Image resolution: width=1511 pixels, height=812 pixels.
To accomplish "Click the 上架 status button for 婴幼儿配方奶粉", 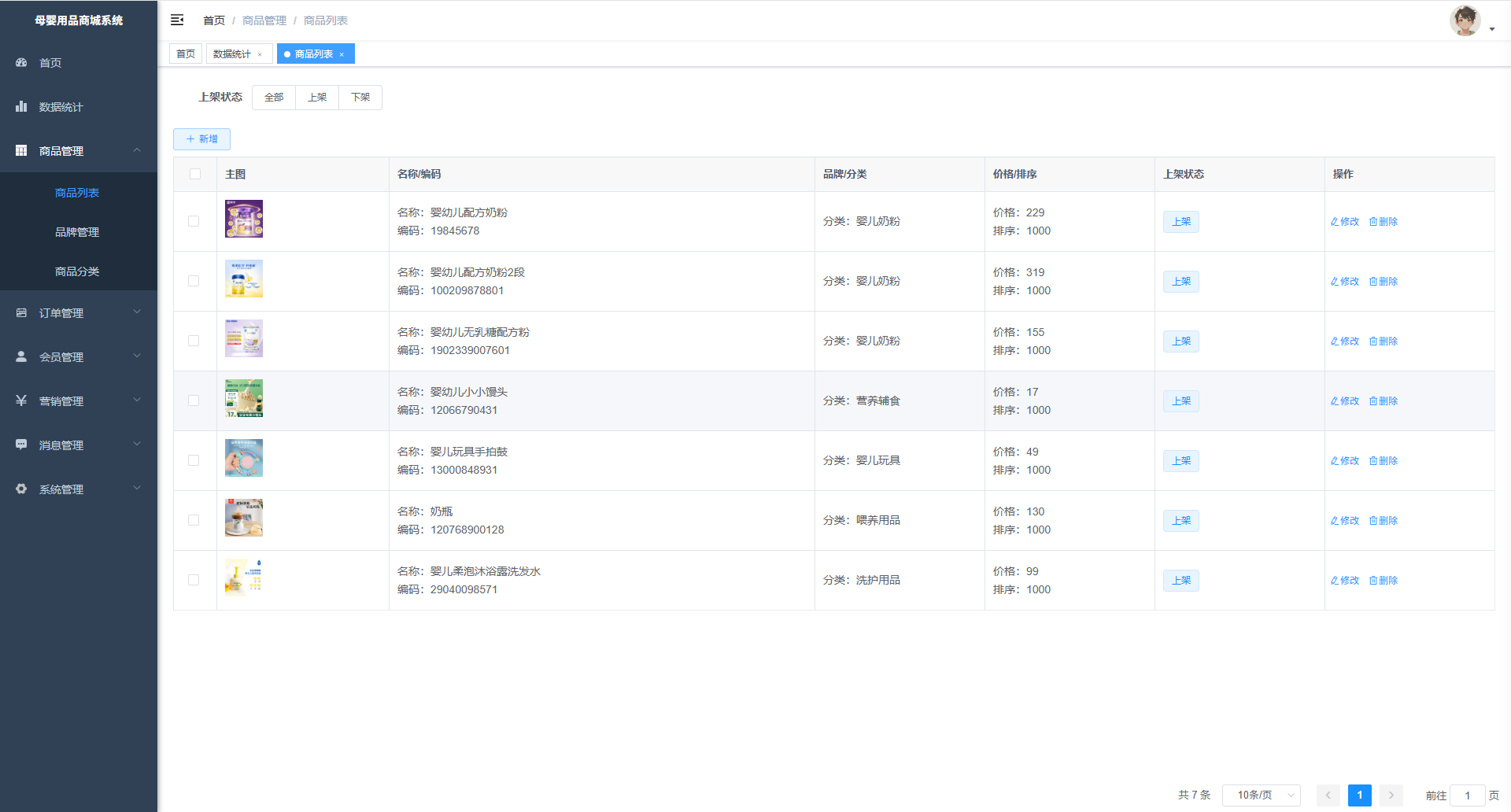I will click(1180, 222).
